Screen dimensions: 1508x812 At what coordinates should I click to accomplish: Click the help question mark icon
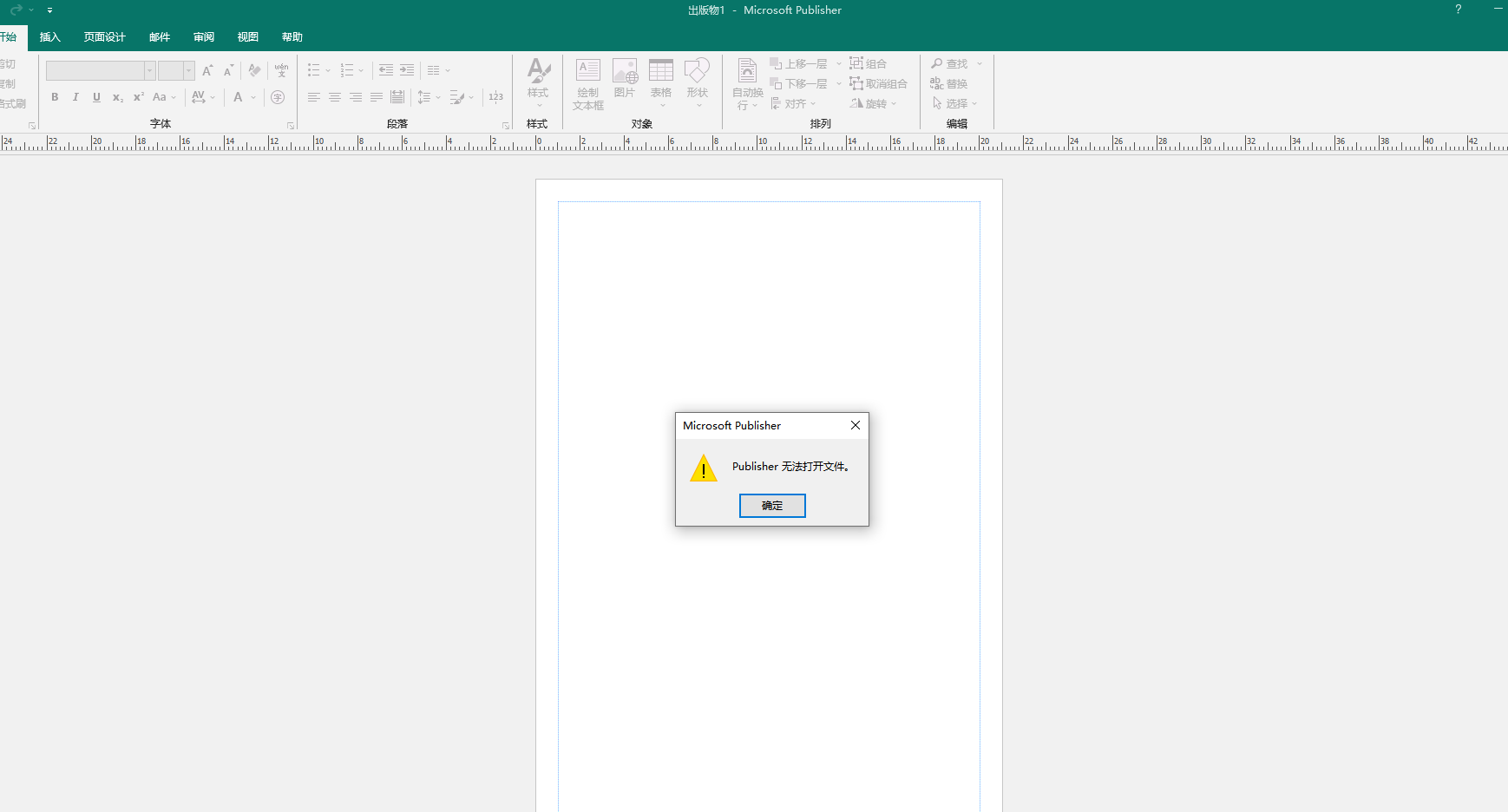tap(1459, 10)
